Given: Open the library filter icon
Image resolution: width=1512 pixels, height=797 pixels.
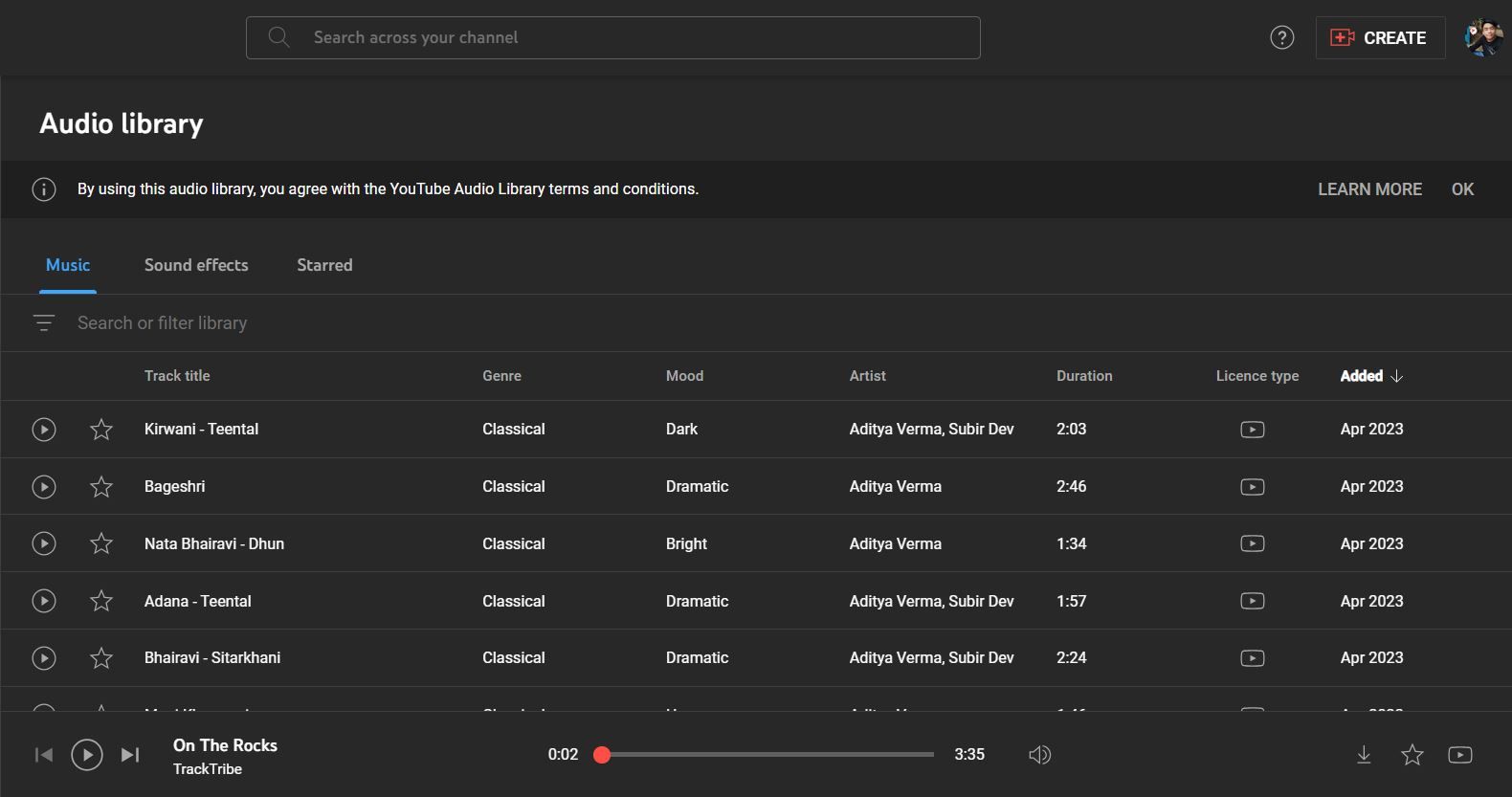Looking at the screenshot, I should pos(44,323).
